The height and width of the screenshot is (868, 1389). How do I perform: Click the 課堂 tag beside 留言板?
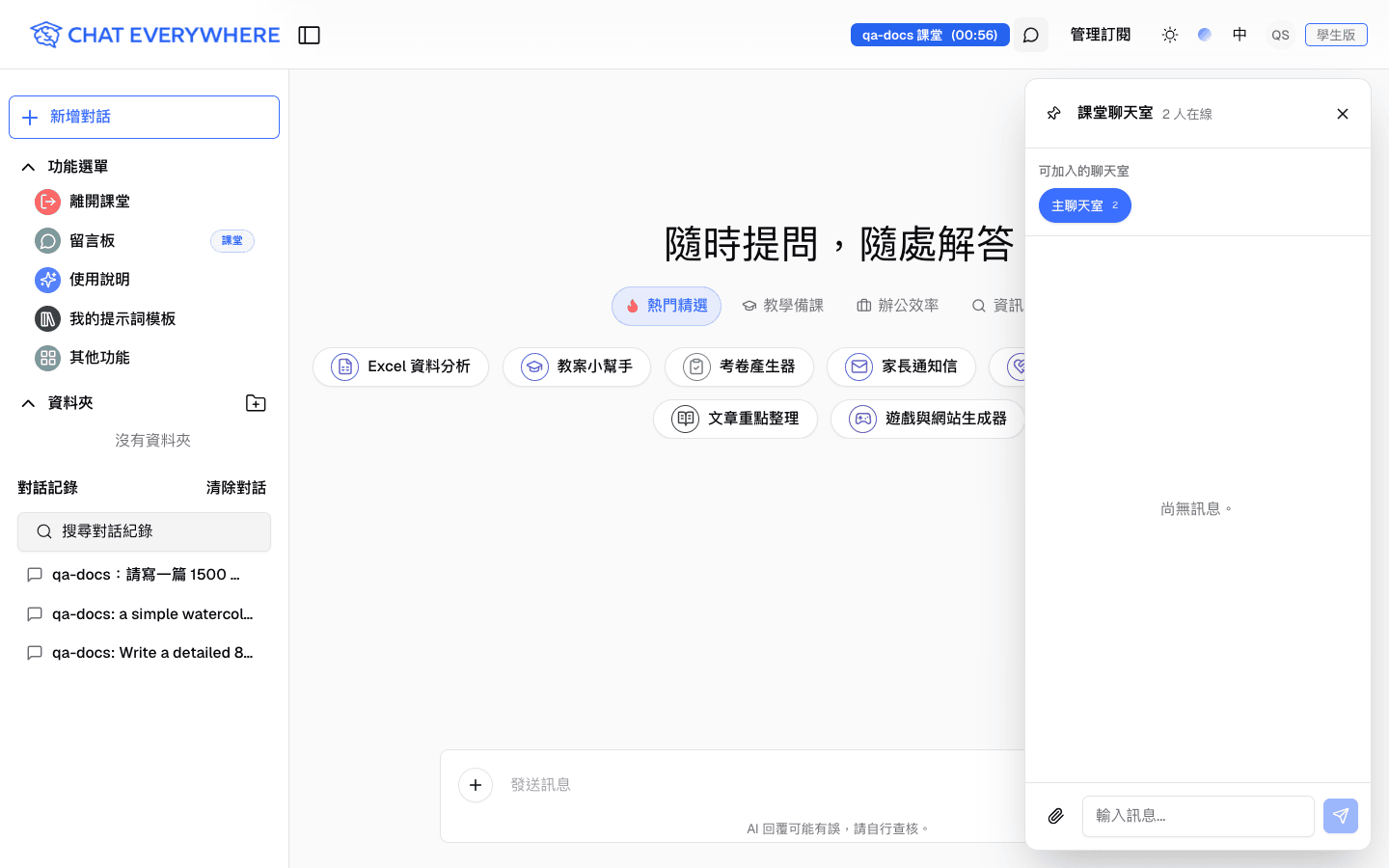click(x=232, y=241)
